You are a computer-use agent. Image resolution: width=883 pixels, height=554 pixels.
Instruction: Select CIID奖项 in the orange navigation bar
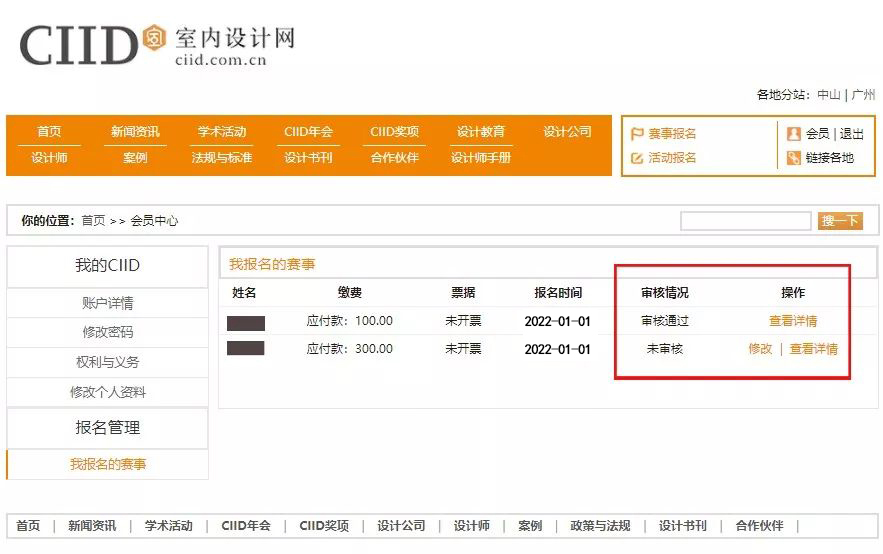394,132
